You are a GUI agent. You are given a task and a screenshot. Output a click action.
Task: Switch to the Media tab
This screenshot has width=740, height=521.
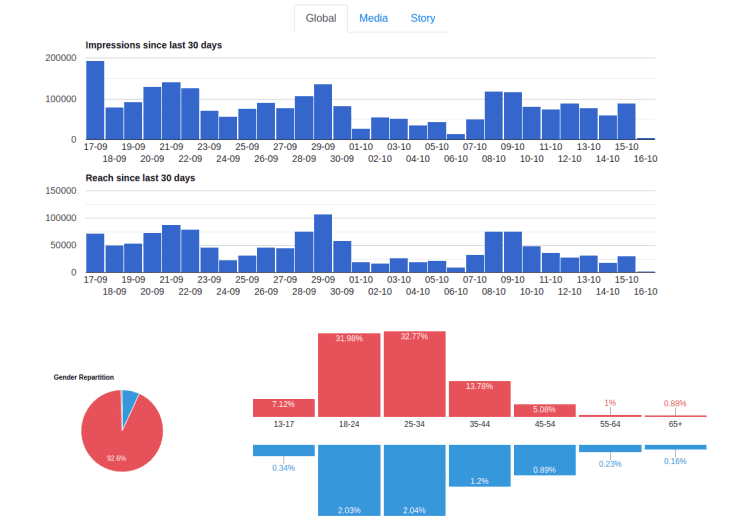pos(373,18)
